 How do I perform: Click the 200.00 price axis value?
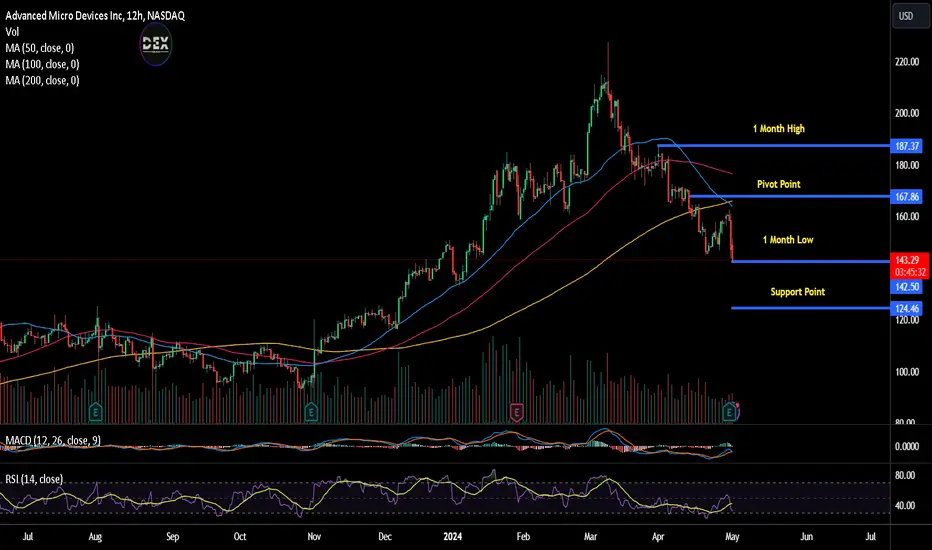click(x=907, y=113)
